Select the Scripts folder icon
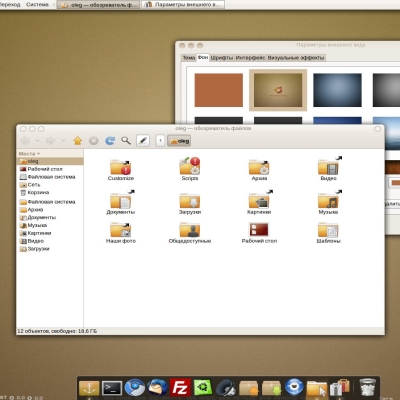Image resolution: width=400 pixels, height=400 pixels. 190,166
